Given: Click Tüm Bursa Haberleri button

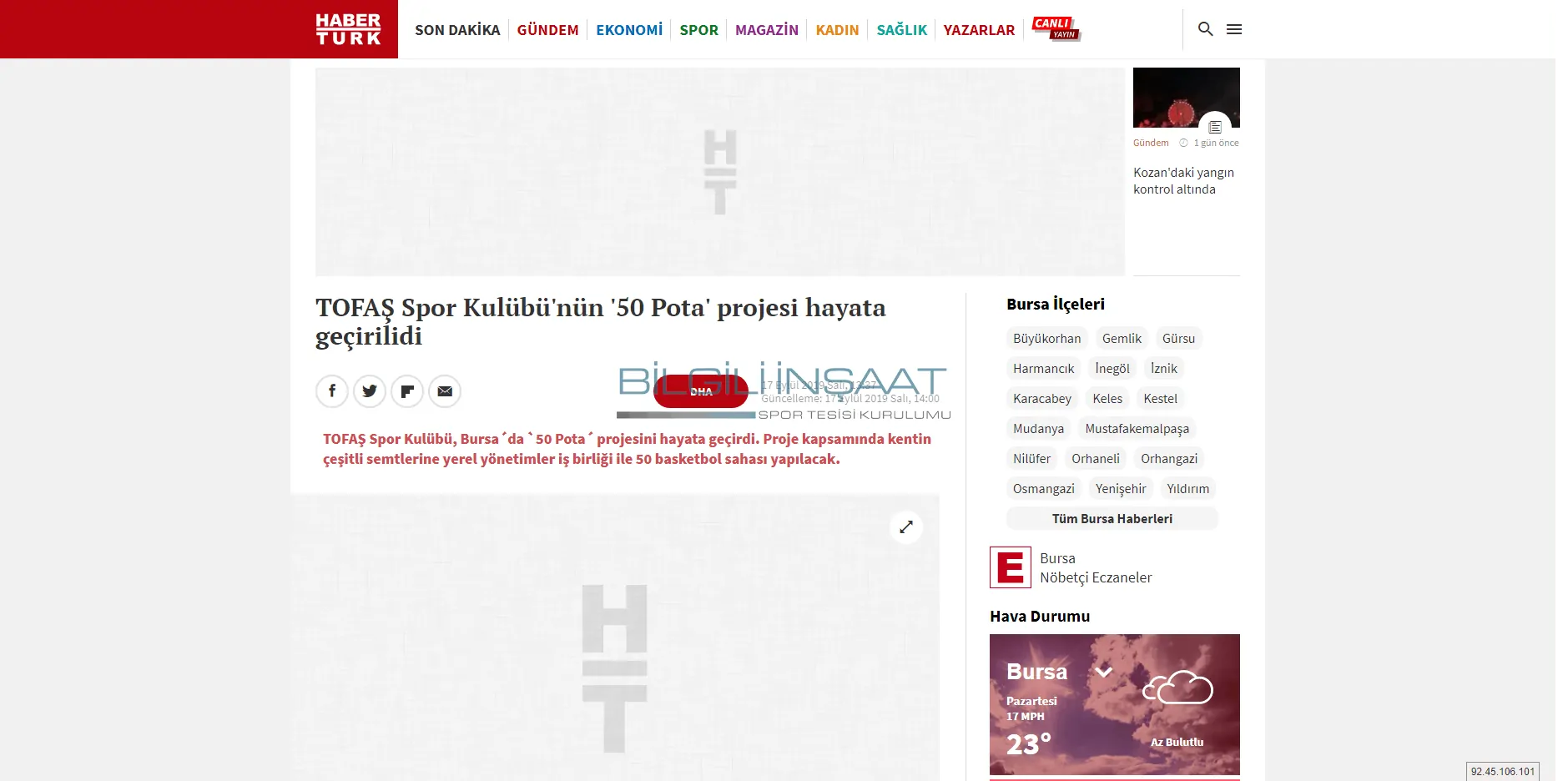Looking at the screenshot, I should [x=1112, y=519].
